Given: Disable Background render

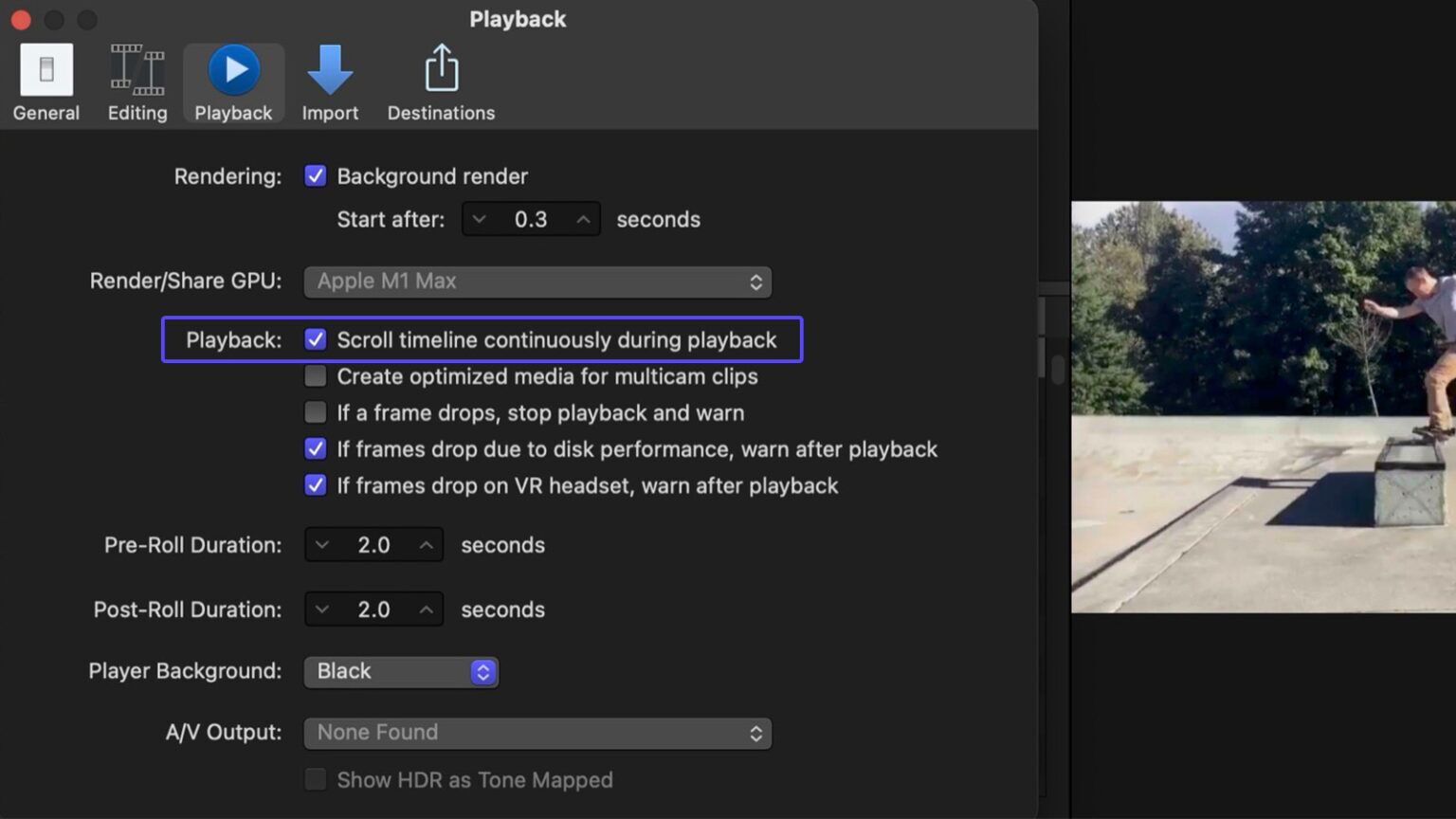Looking at the screenshot, I should tap(315, 175).
